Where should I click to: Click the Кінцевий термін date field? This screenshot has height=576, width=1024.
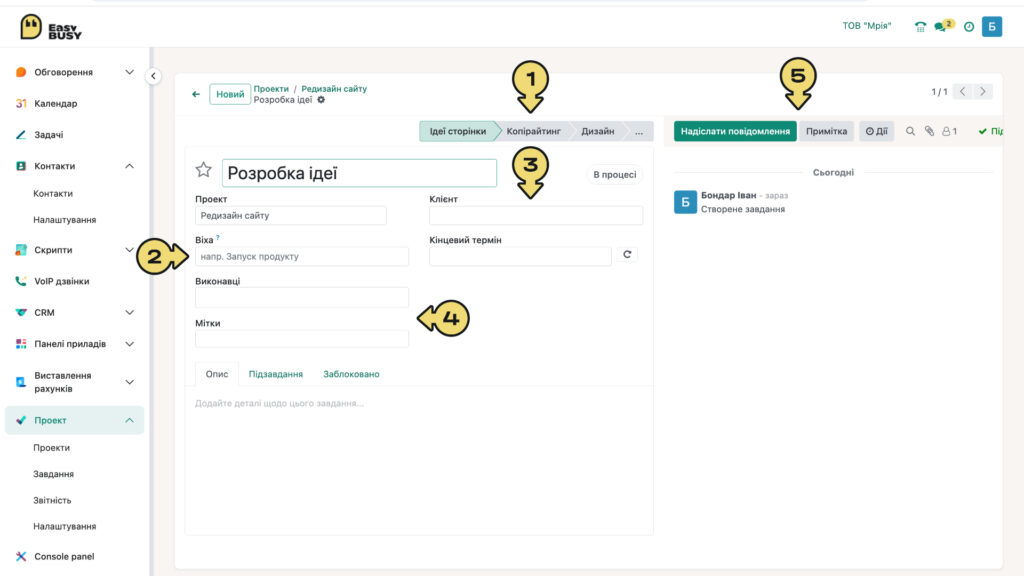pyautogui.click(x=520, y=257)
